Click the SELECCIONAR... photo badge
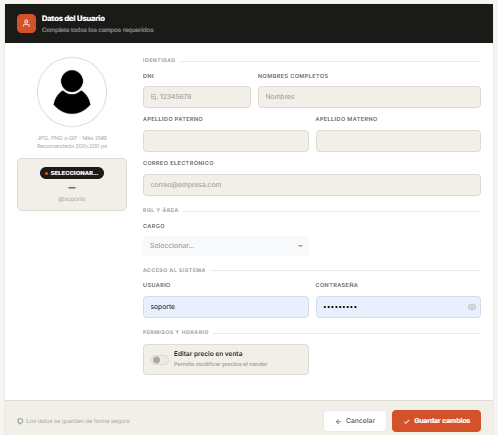 coord(72,173)
